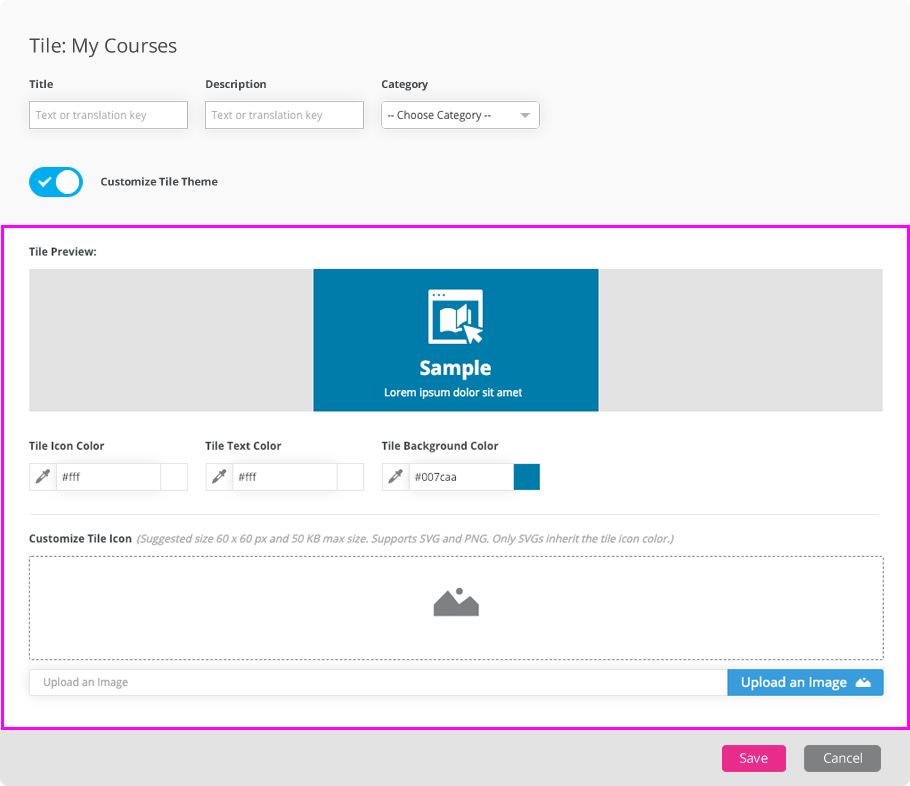Click the Tile Icon Color eyedropper

42,477
